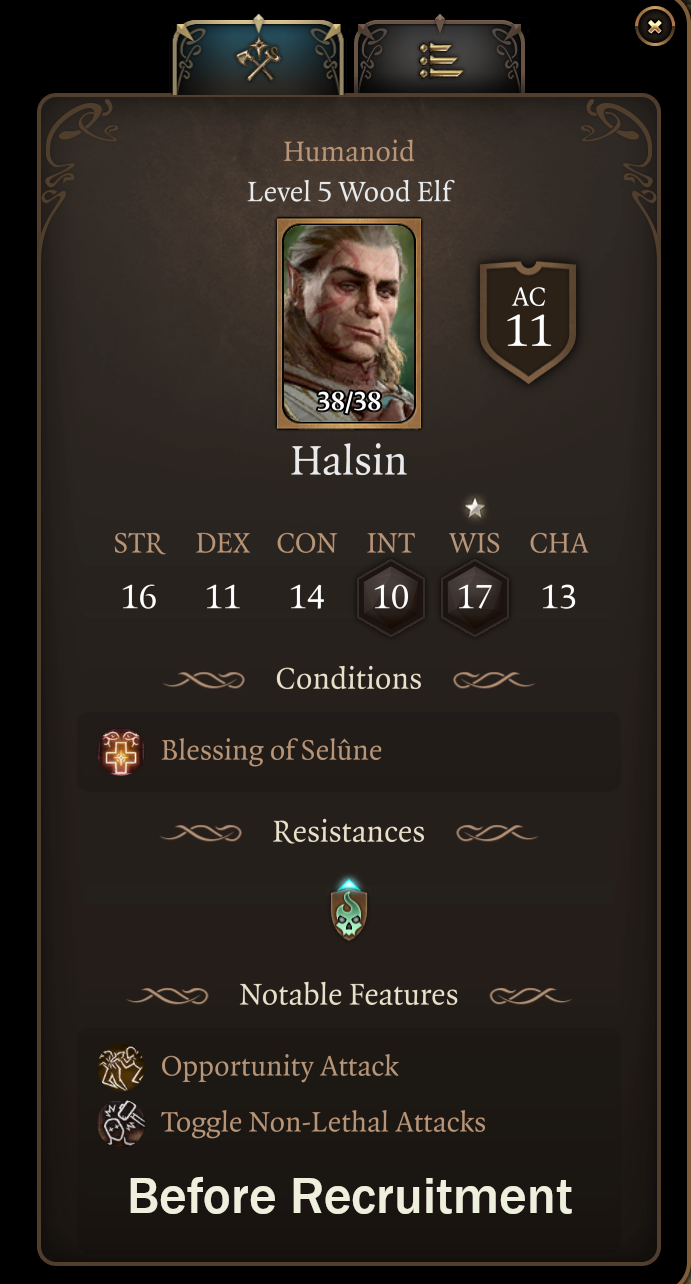The image size is (691, 1284).
Task: Select the INT 10 hexagon badge
Action: click(391, 597)
